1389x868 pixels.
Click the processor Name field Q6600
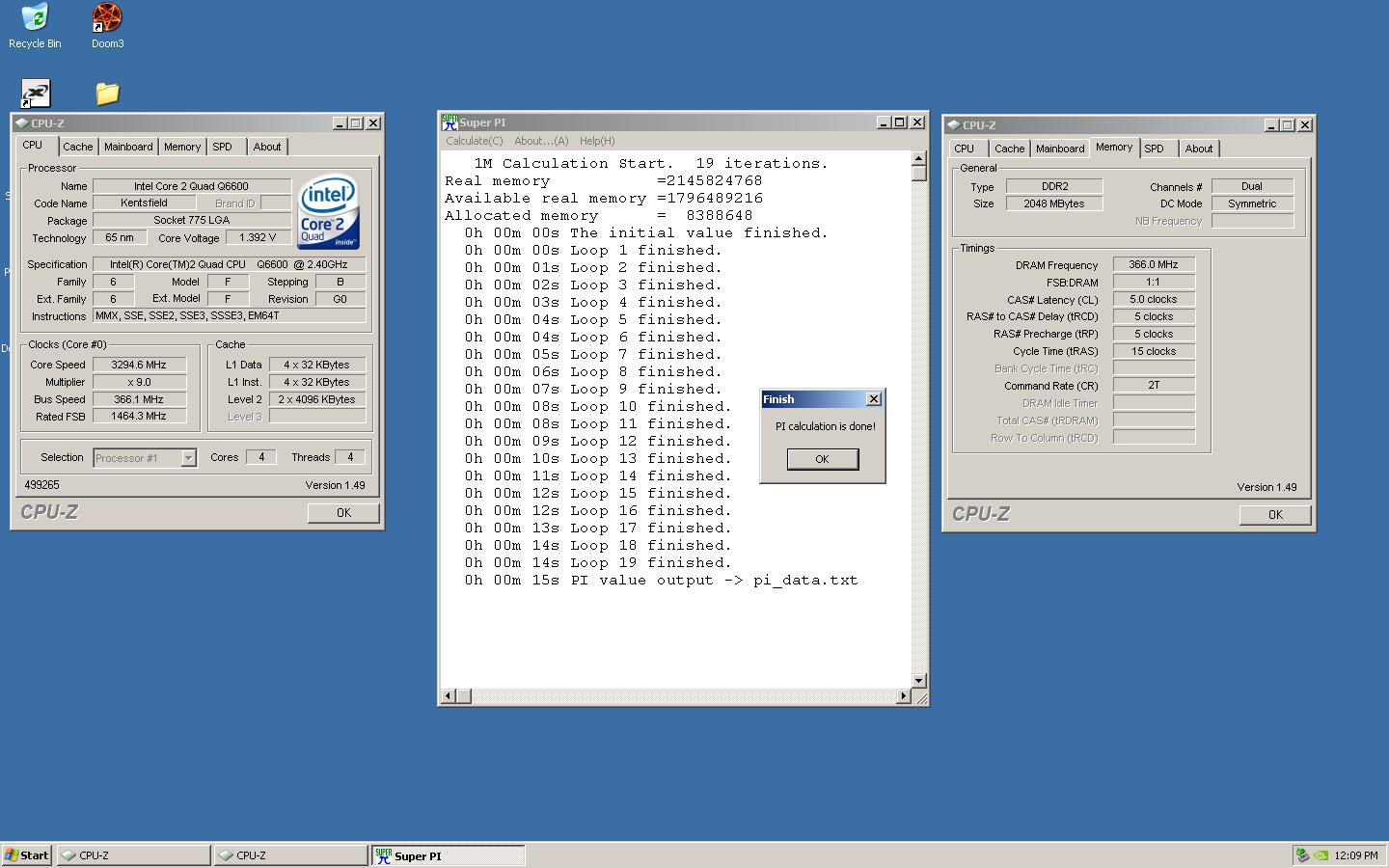pos(192,186)
